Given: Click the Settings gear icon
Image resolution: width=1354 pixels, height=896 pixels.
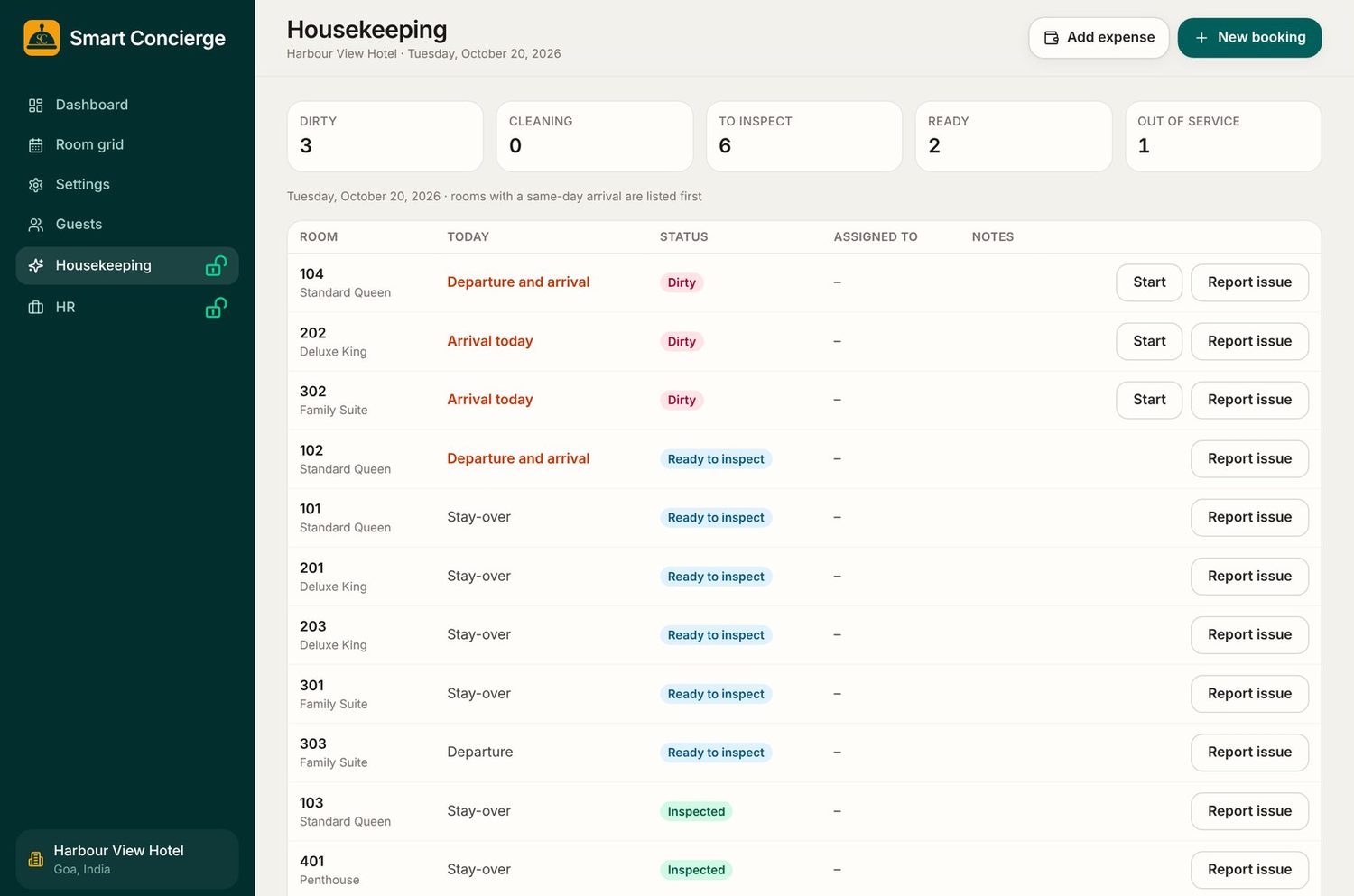Looking at the screenshot, I should coord(36,185).
